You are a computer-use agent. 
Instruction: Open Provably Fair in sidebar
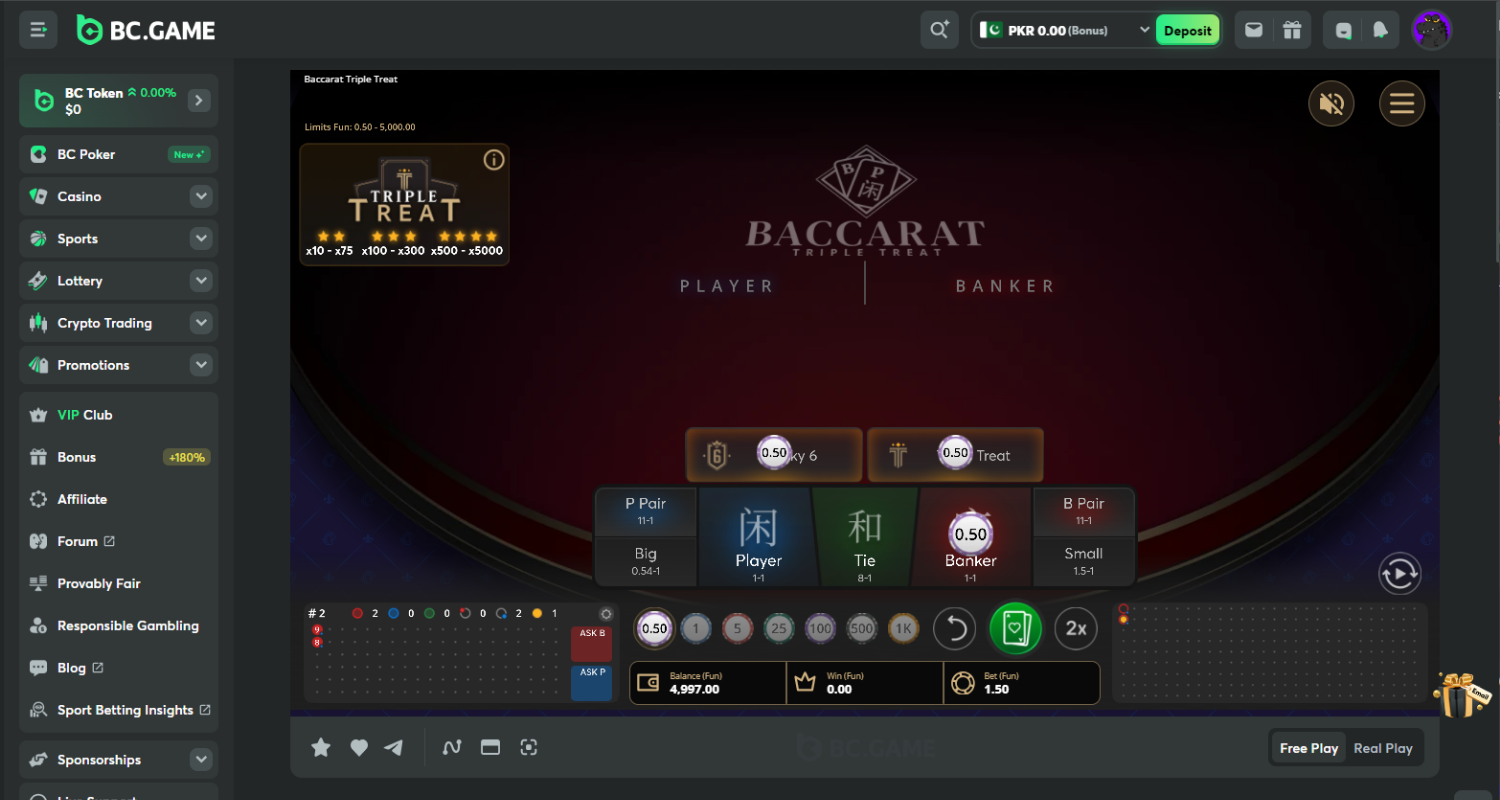119,583
